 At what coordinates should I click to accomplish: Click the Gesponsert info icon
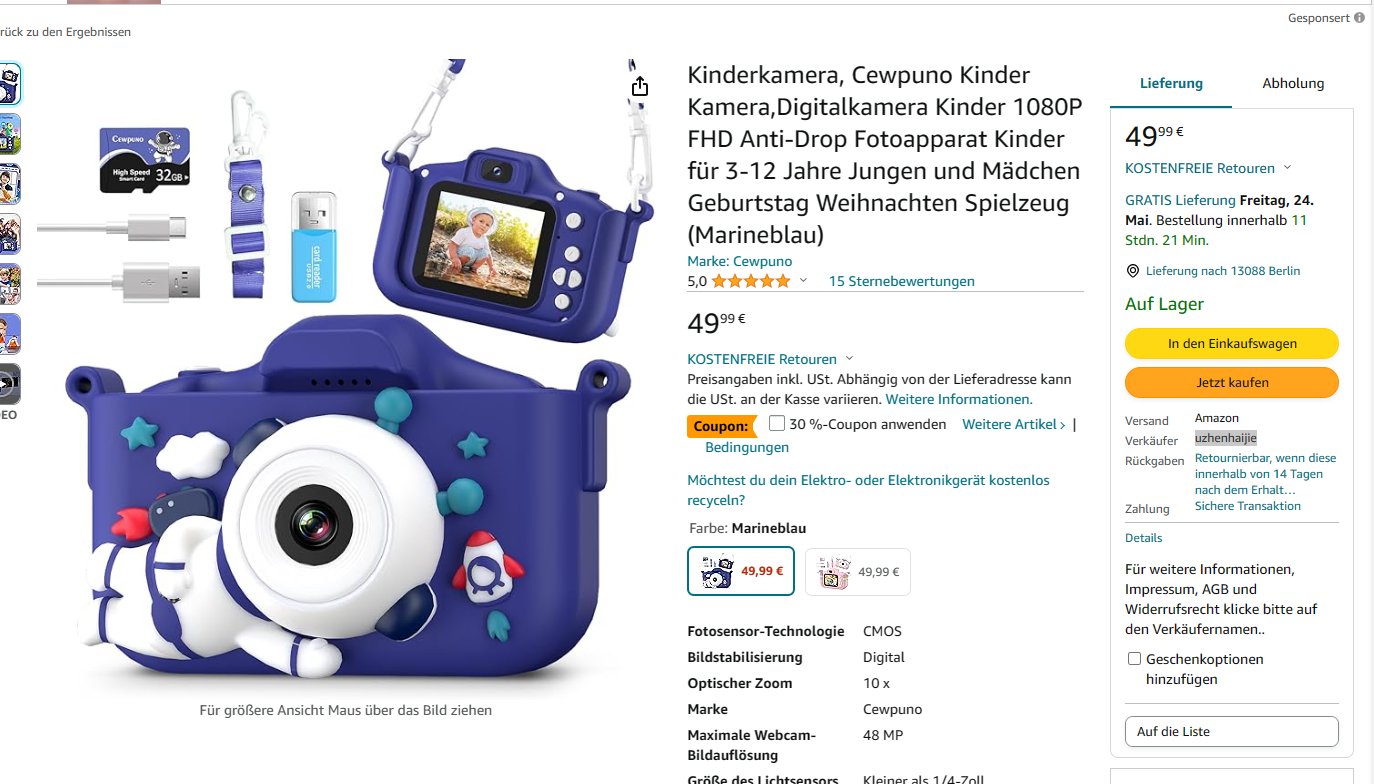pyautogui.click(x=1359, y=18)
